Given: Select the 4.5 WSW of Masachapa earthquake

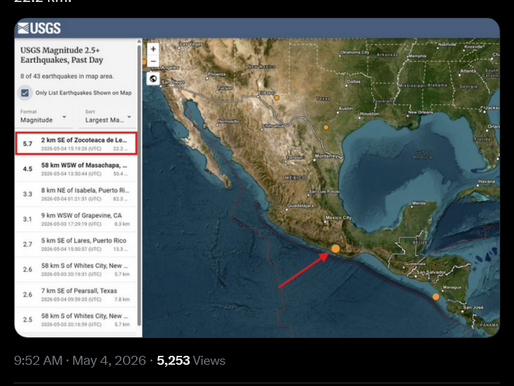Looking at the screenshot, I should click(x=76, y=169).
